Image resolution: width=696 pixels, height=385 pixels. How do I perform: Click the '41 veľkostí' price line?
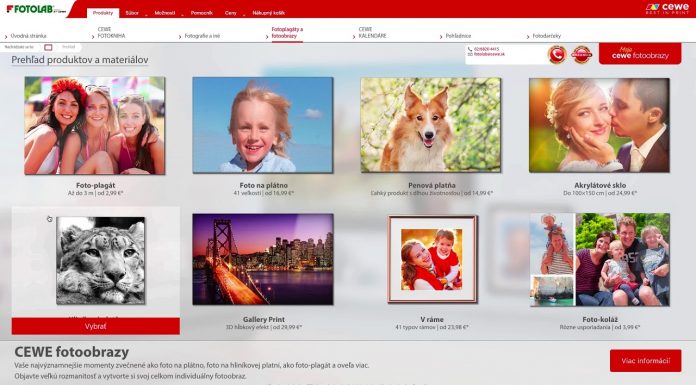264,194
